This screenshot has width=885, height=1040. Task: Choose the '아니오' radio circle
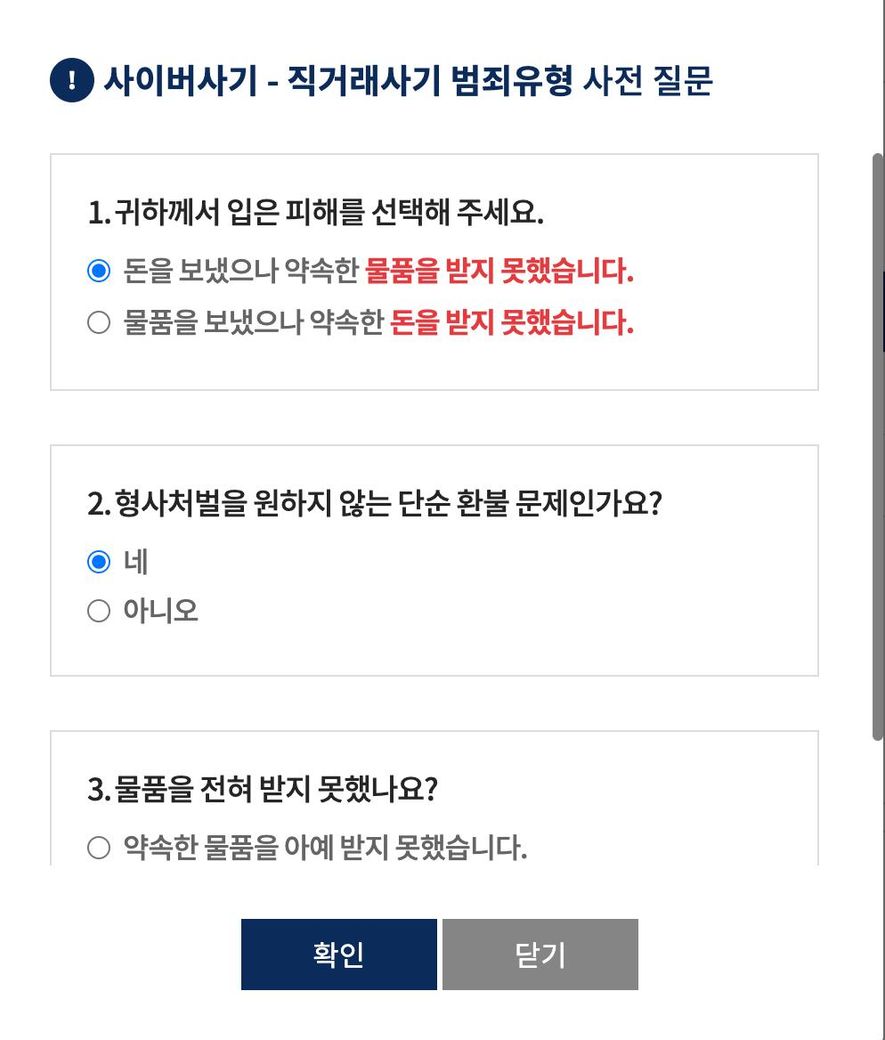point(98,611)
